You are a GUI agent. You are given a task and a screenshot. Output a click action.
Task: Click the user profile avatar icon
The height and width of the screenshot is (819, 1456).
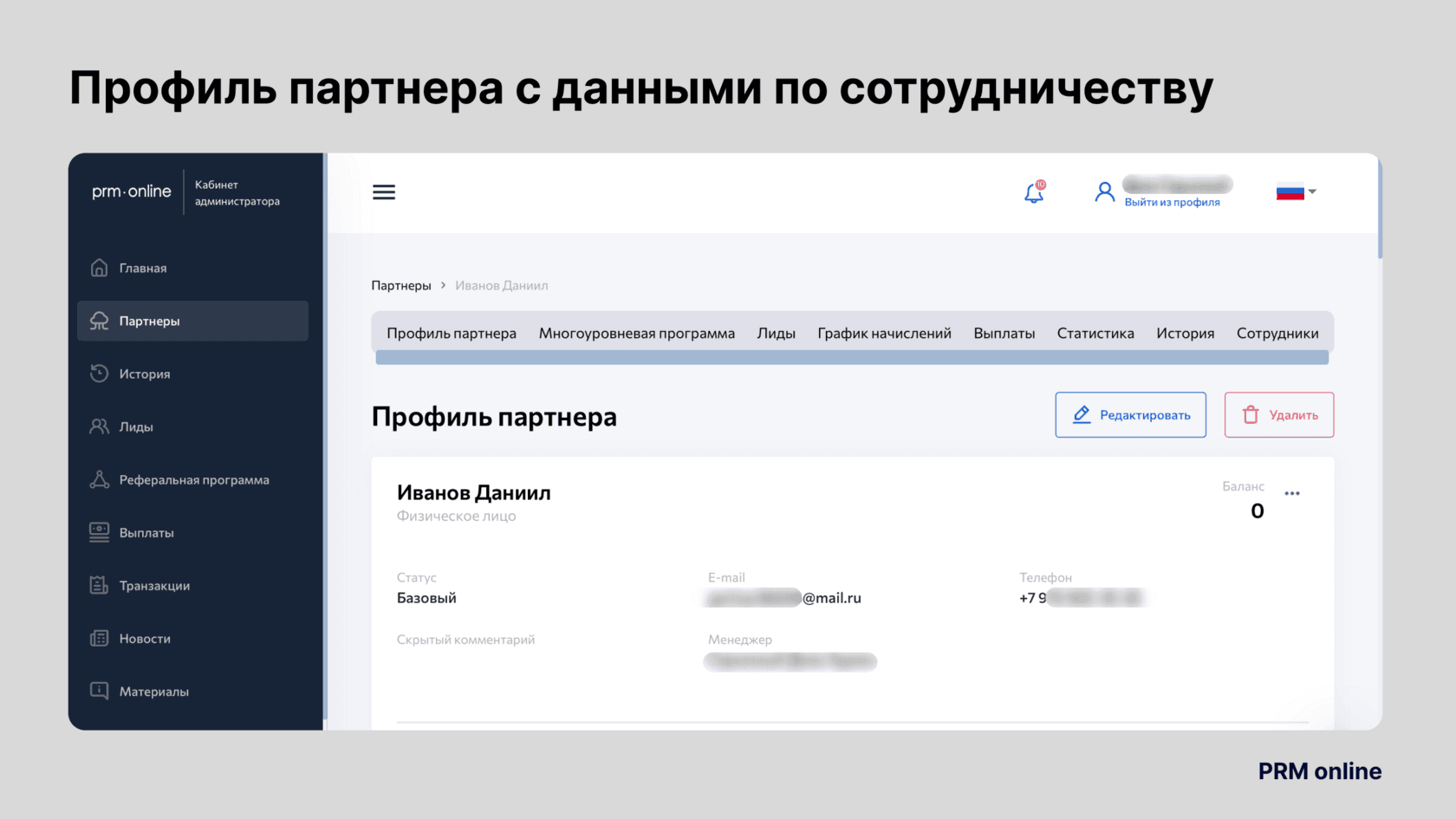(x=1104, y=192)
